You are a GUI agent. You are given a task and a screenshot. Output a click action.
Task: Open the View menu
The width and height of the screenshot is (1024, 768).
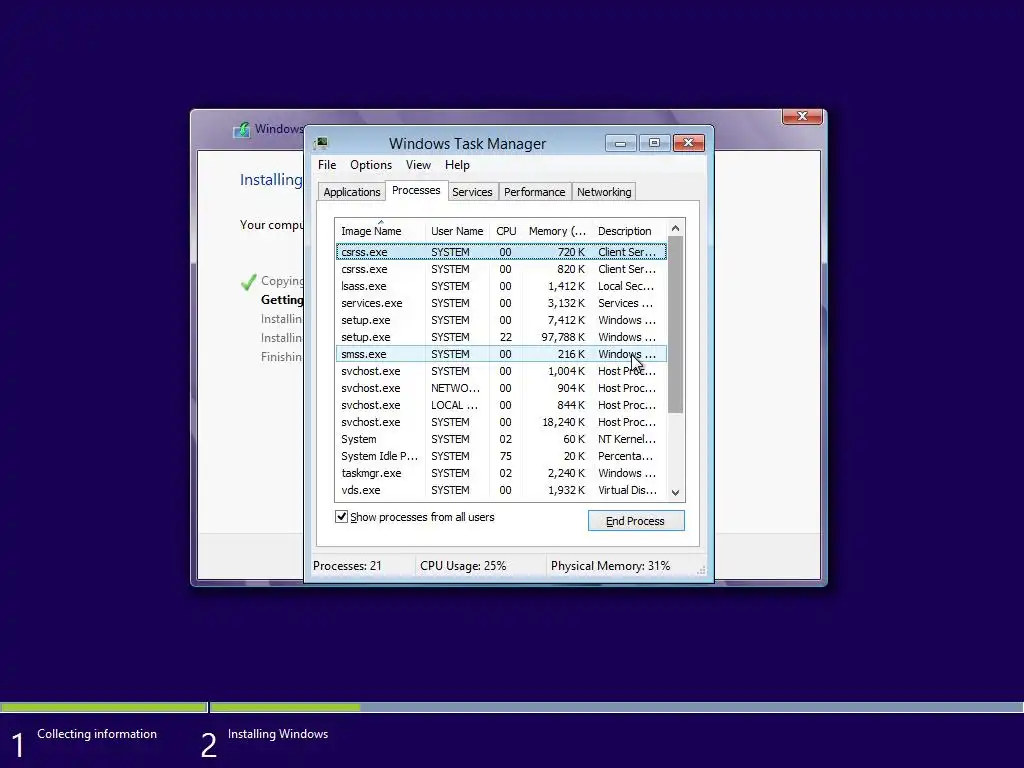click(x=418, y=165)
